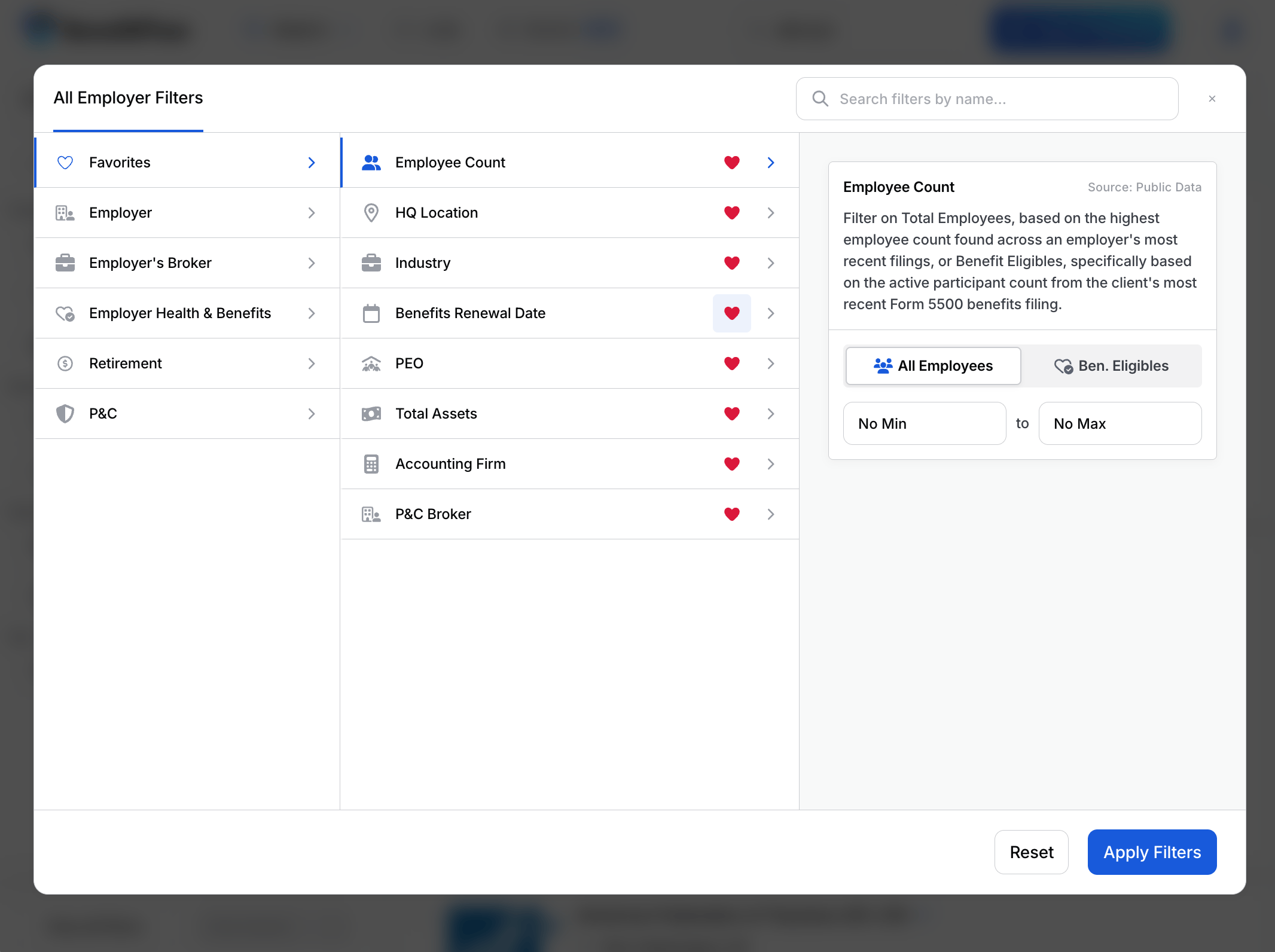Click the Employer's Broker briefcase icon
The image size is (1275, 952).
point(65,263)
